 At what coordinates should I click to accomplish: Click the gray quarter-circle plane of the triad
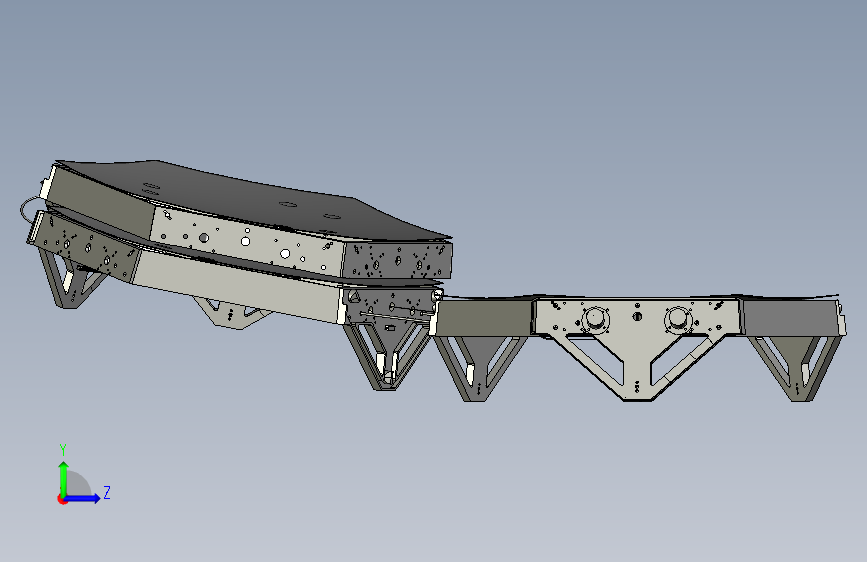(x=78, y=483)
